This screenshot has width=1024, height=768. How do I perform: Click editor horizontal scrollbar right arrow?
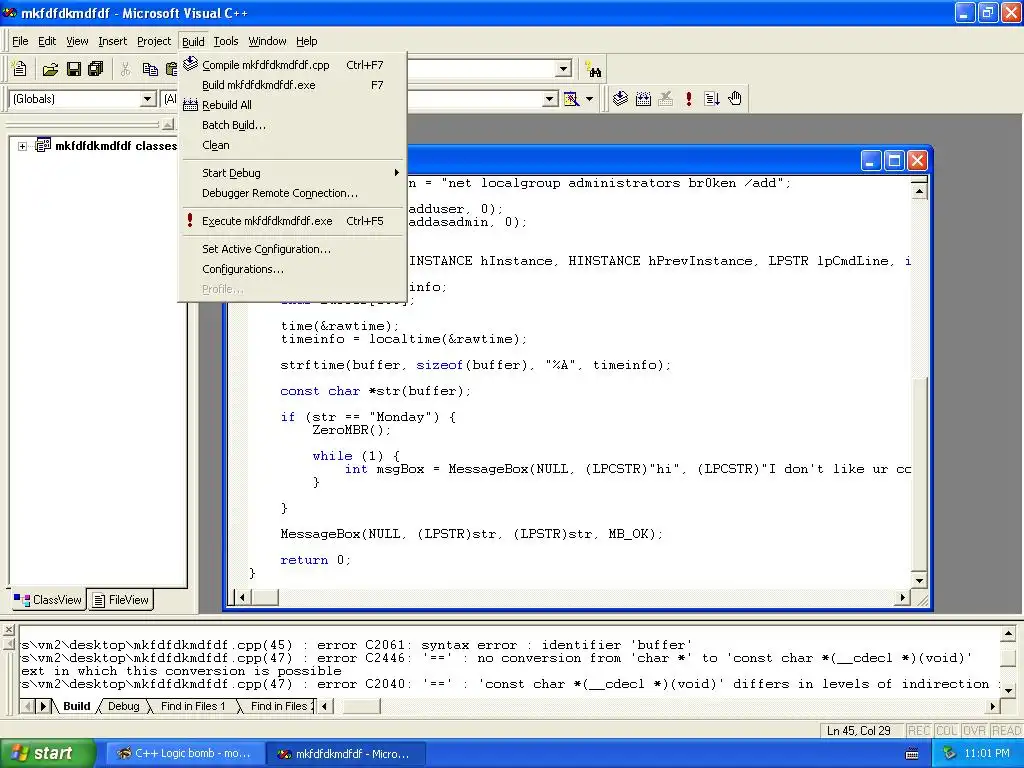click(x=903, y=597)
